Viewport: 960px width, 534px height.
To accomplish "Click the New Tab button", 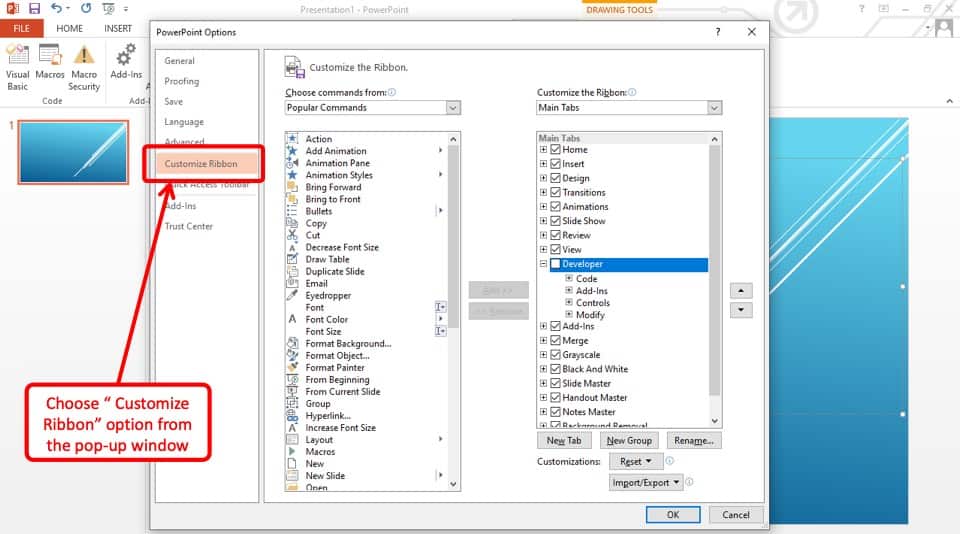I will click(x=564, y=440).
